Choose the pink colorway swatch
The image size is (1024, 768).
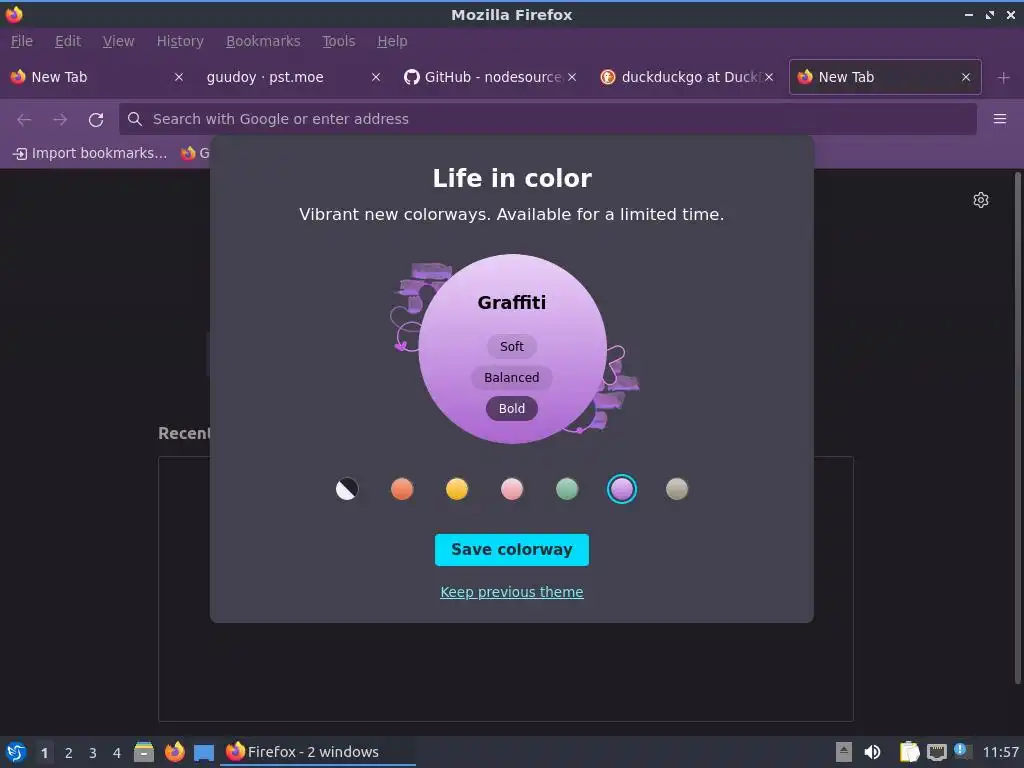coord(511,489)
